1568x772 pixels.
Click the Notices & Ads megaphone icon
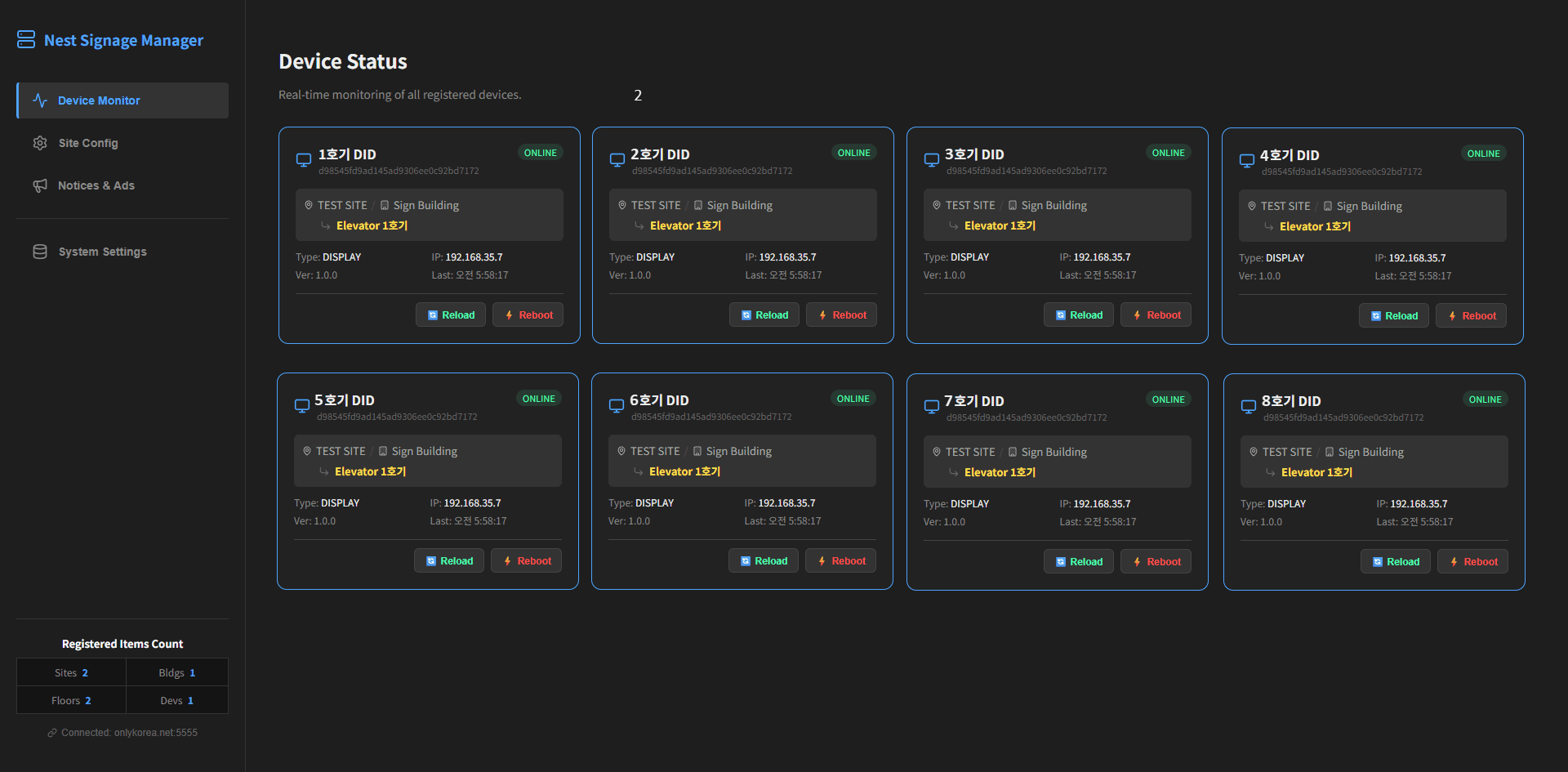40,185
